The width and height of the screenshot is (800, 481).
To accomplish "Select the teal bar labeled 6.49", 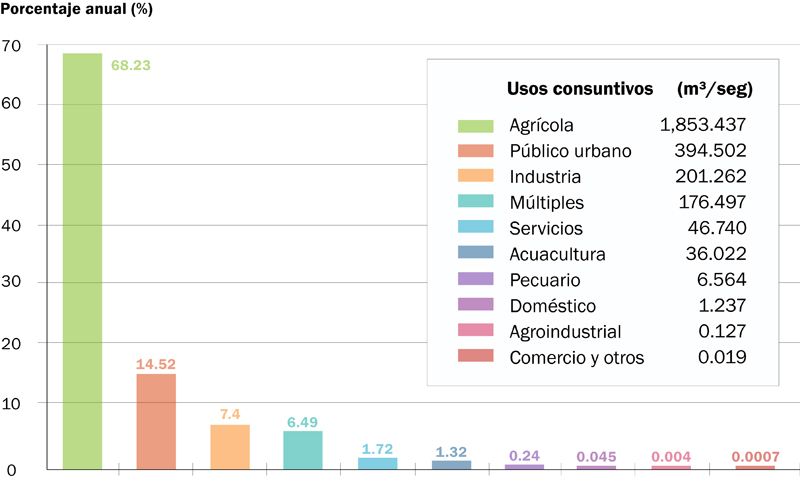I will tap(303, 449).
